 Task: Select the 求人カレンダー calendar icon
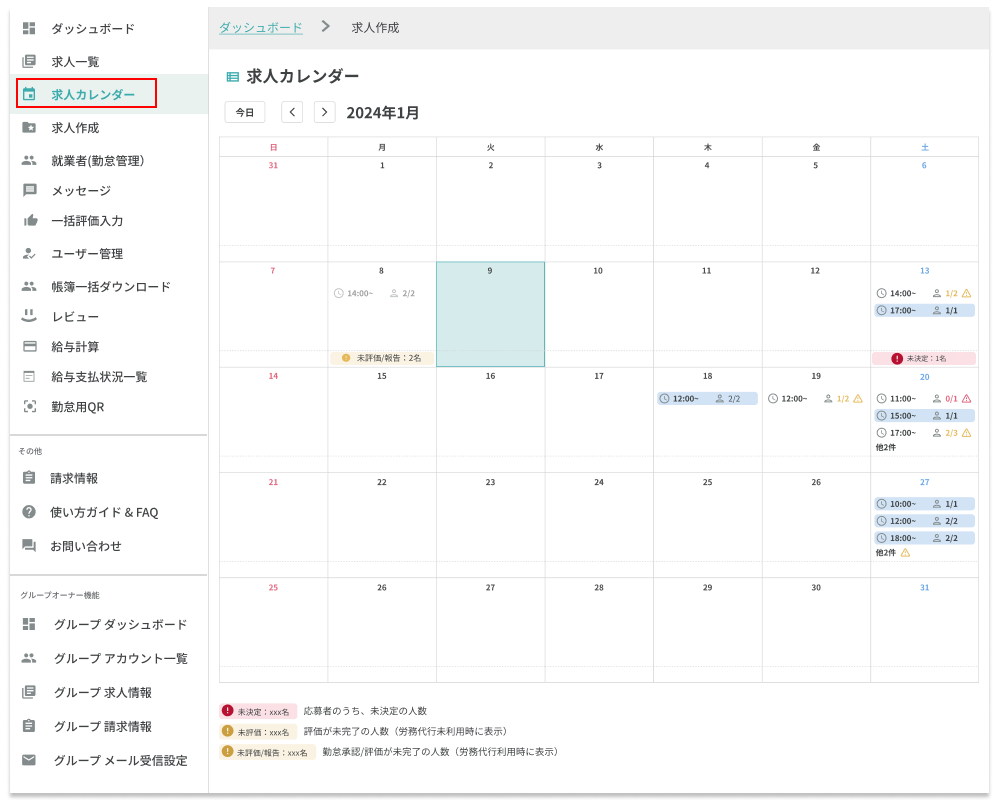point(29,94)
